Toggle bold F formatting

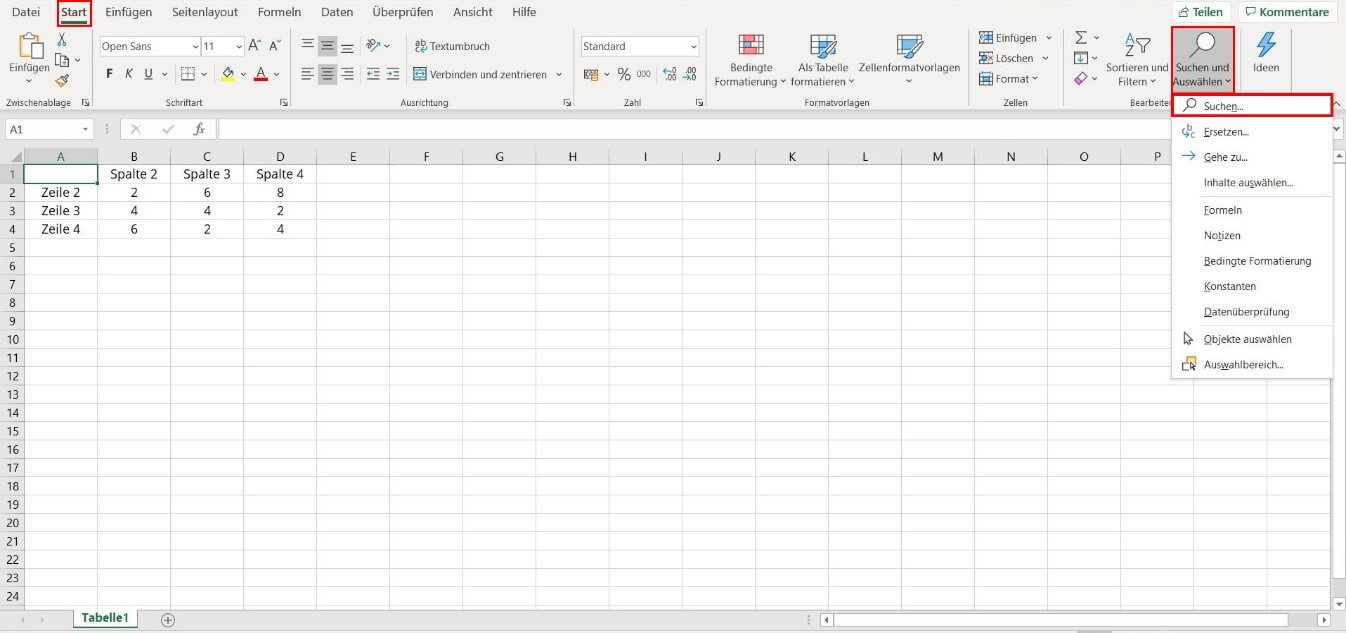[x=109, y=73]
